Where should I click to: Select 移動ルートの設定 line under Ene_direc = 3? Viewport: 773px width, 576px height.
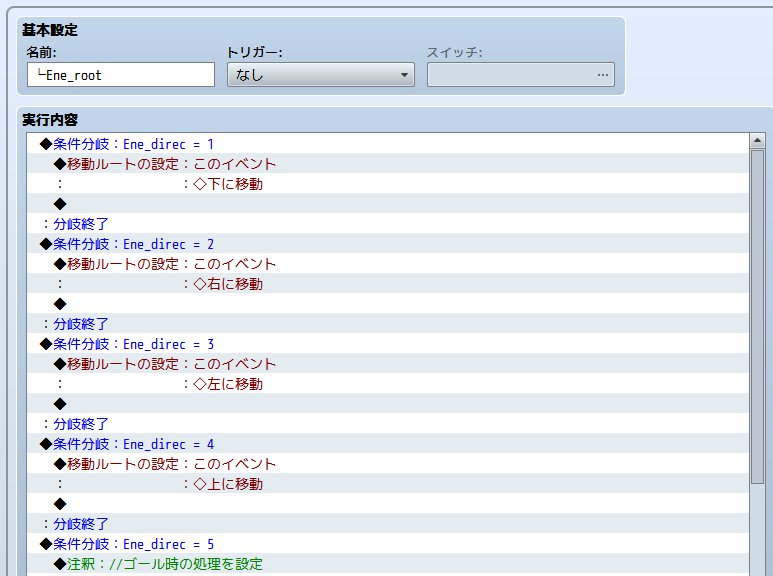tap(388, 363)
